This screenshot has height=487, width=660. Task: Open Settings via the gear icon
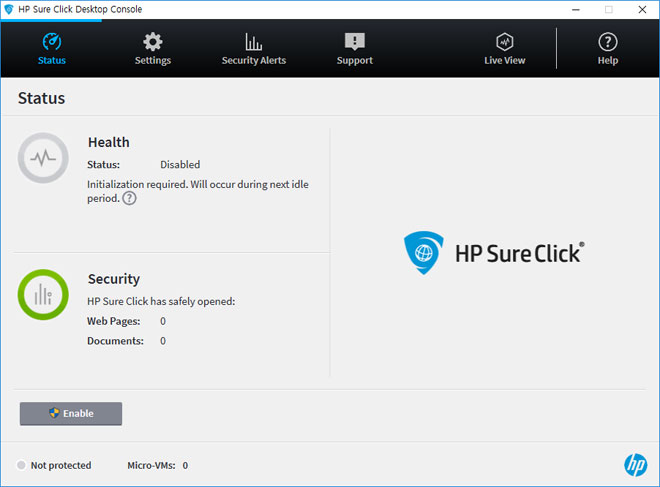point(152,42)
